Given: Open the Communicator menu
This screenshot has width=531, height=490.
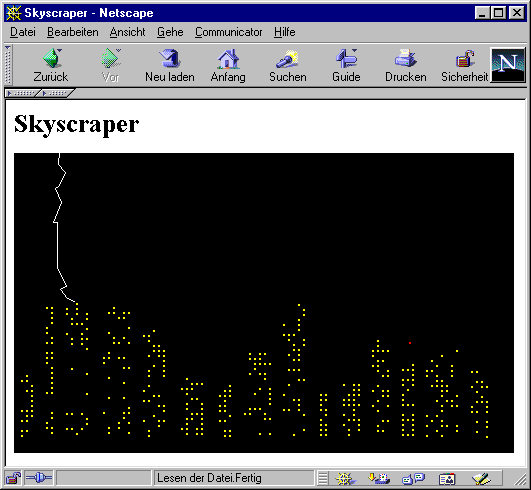Looking at the screenshot, I should (229, 32).
